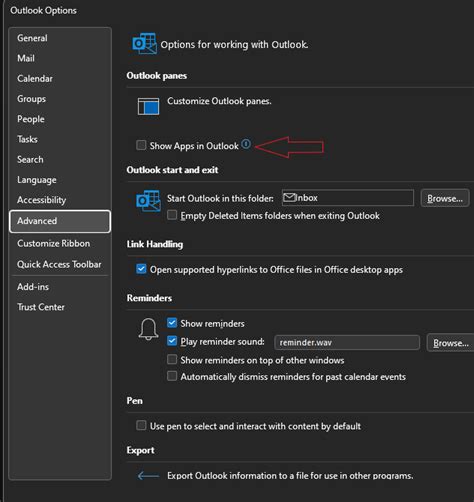Click the Outlook Options dialog title
The width and height of the screenshot is (474, 502).
(43, 11)
